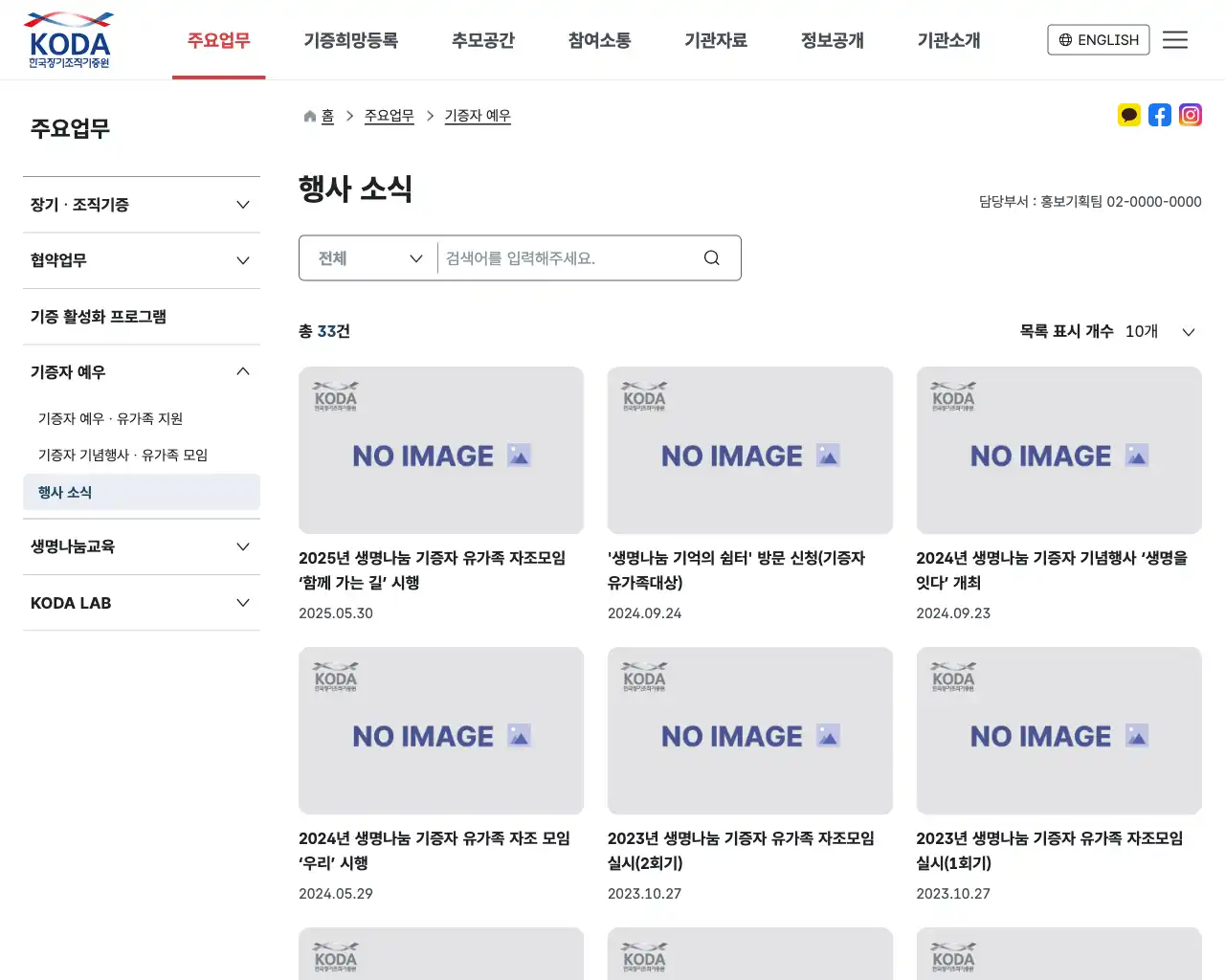1225x980 pixels.
Task: Switch to the ENGLISH site
Action: pyautogui.click(x=1098, y=40)
